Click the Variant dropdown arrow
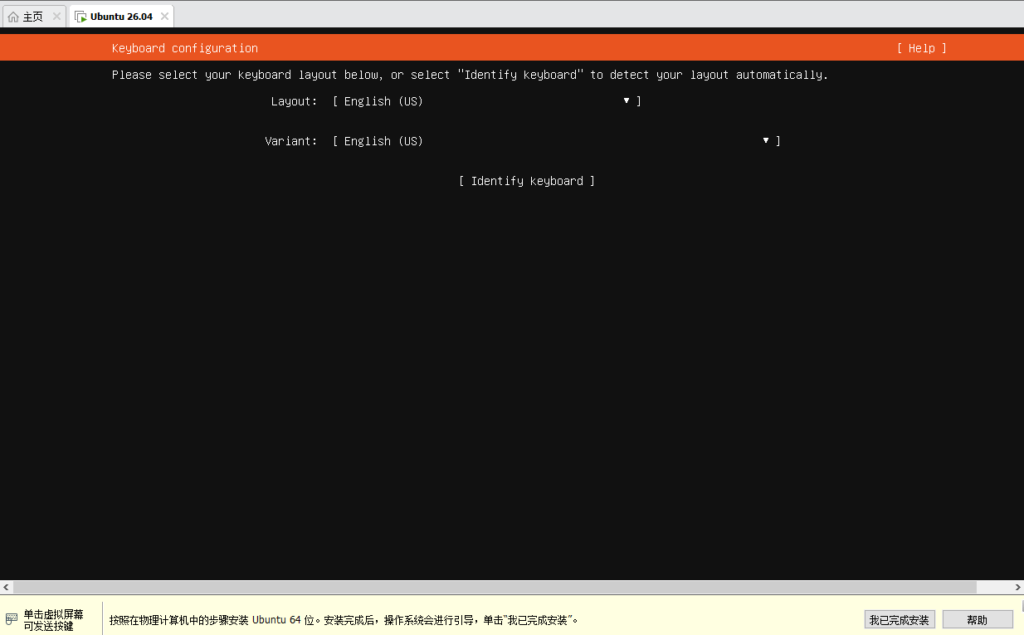1024x635 pixels. click(765, 140)
